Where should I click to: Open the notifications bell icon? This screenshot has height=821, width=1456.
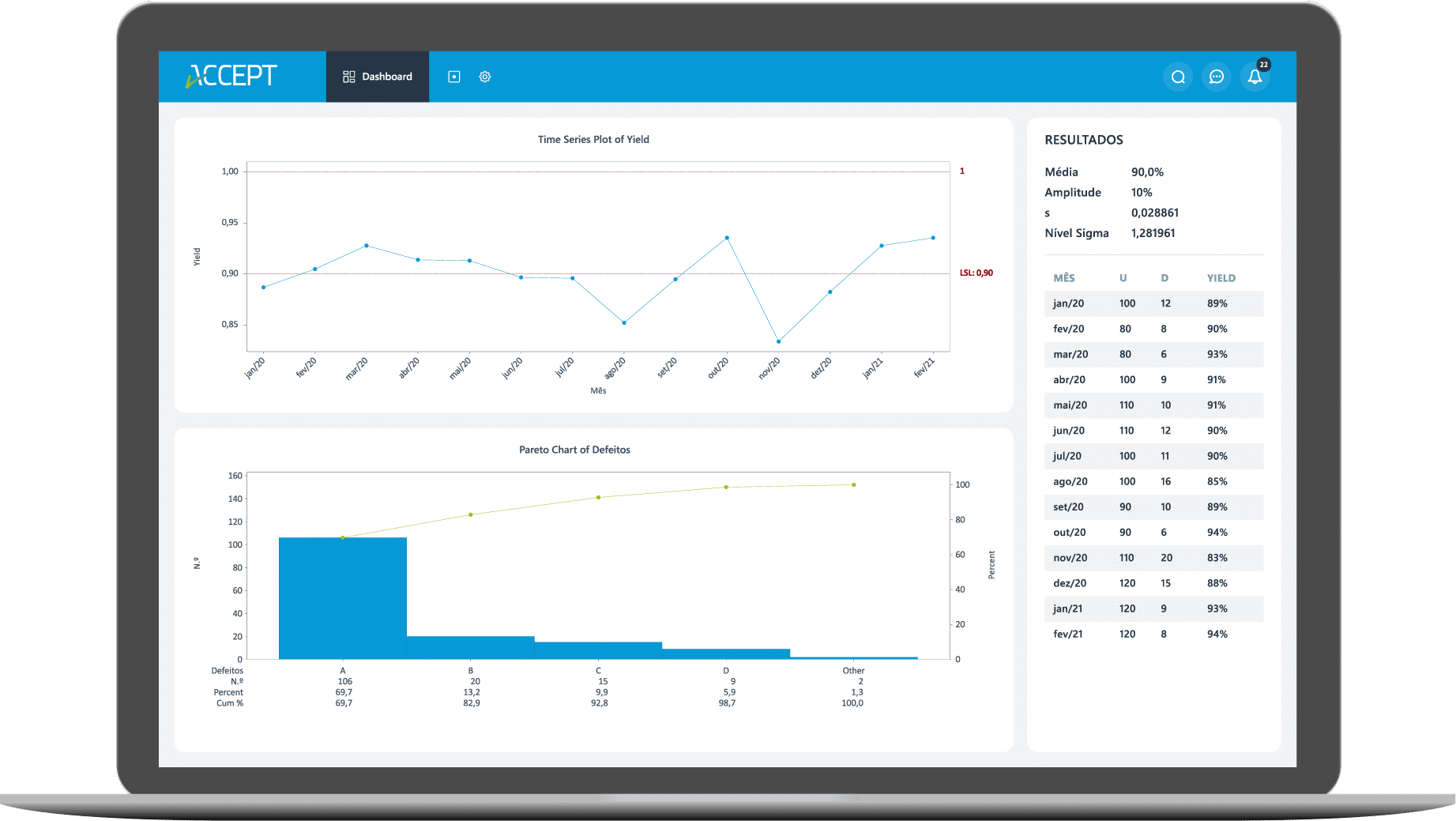pos(1255,77)
